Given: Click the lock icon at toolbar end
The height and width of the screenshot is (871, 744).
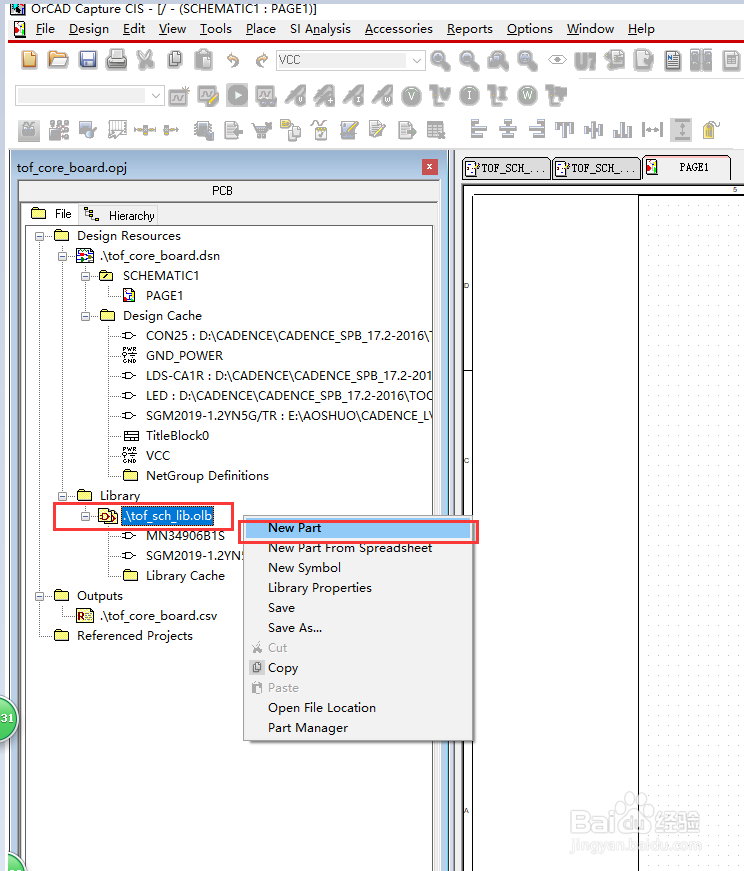Looking at the screenshot, I should (711, 129).
